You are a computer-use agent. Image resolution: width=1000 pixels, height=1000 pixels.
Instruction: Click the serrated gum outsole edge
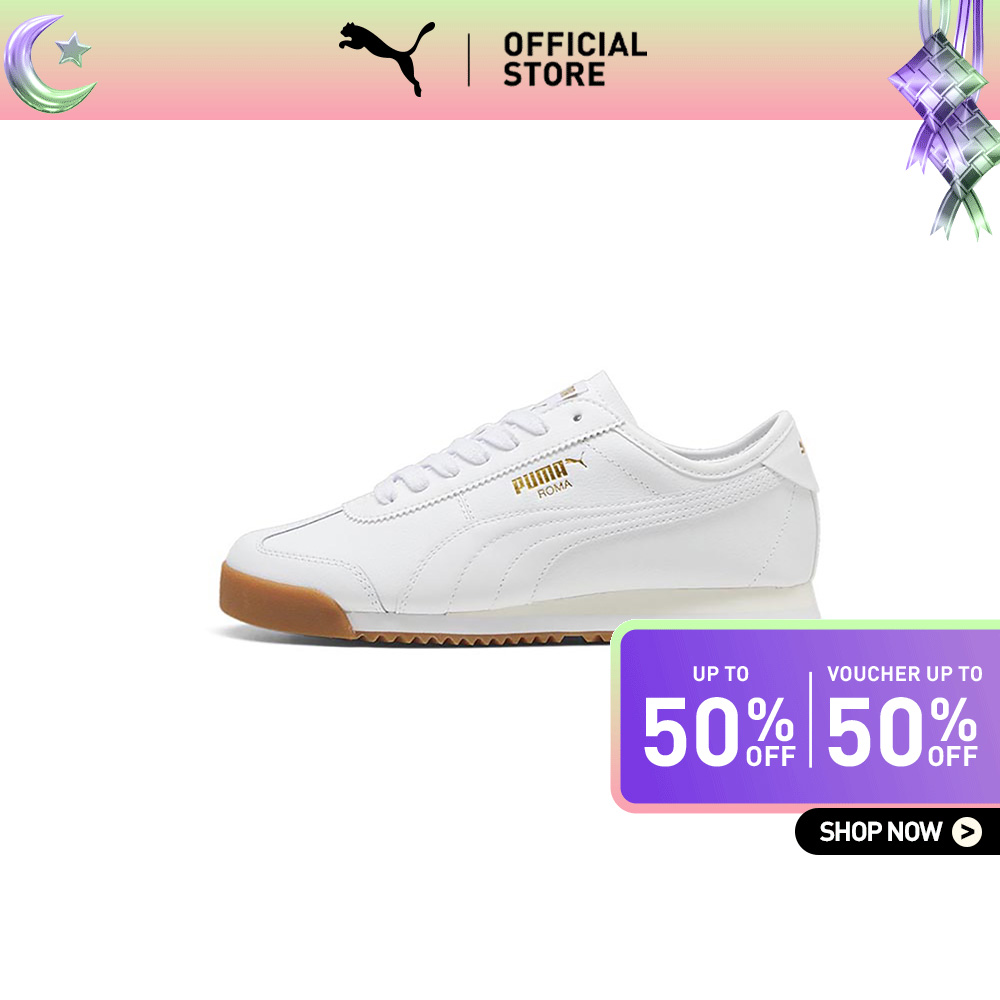483,638
